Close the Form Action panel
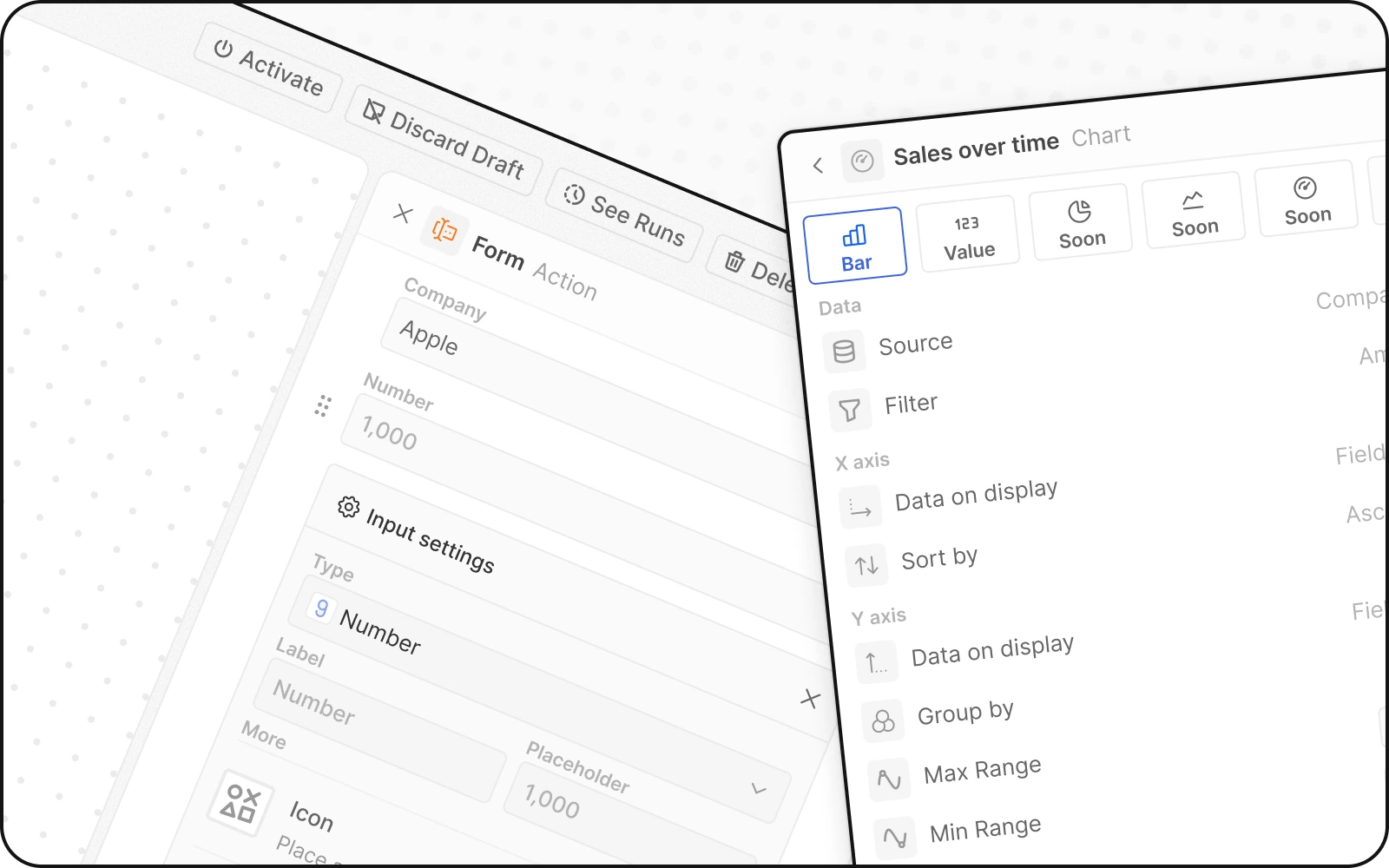 pos(402,213)
